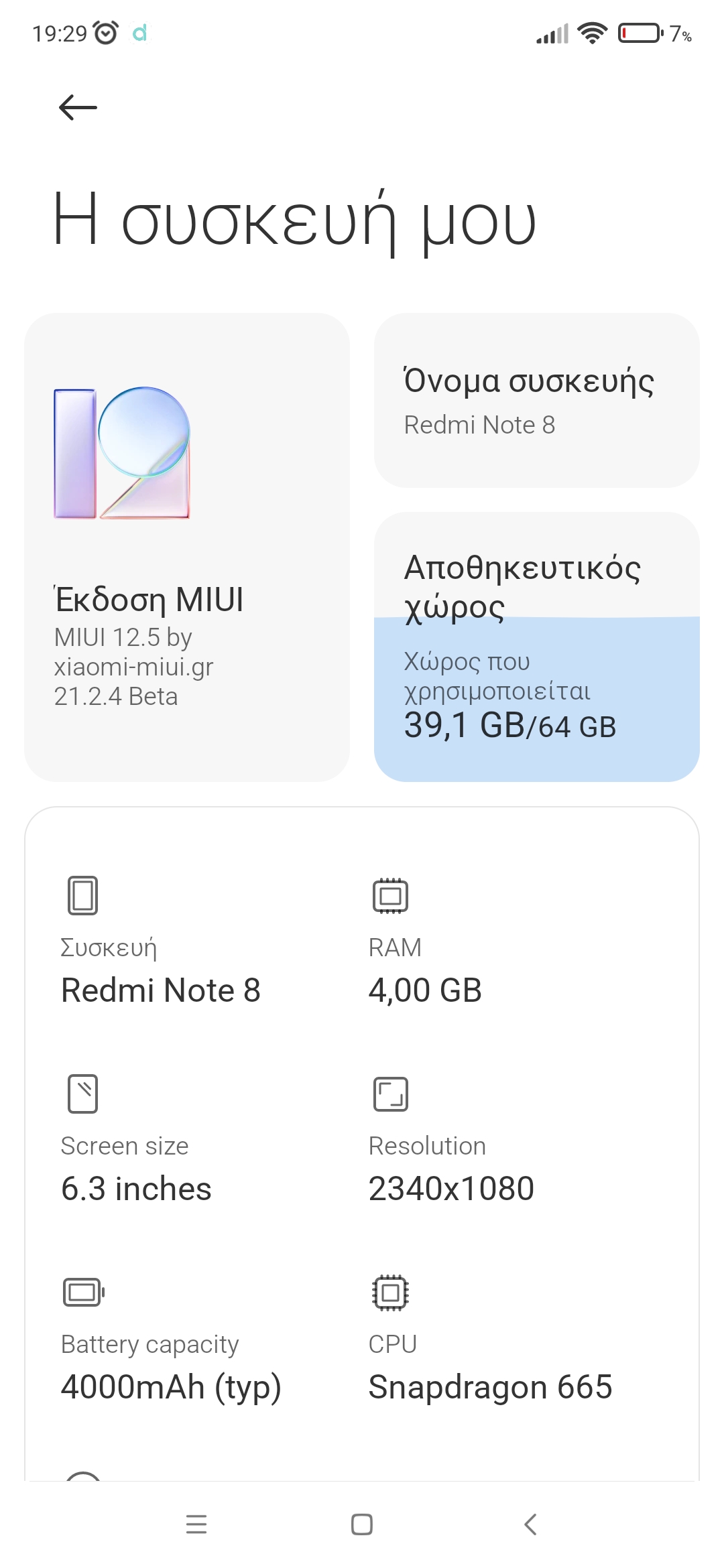Tap the Resolution icon
Viewport: 724px width, 1568px height.
point(390,1094)
